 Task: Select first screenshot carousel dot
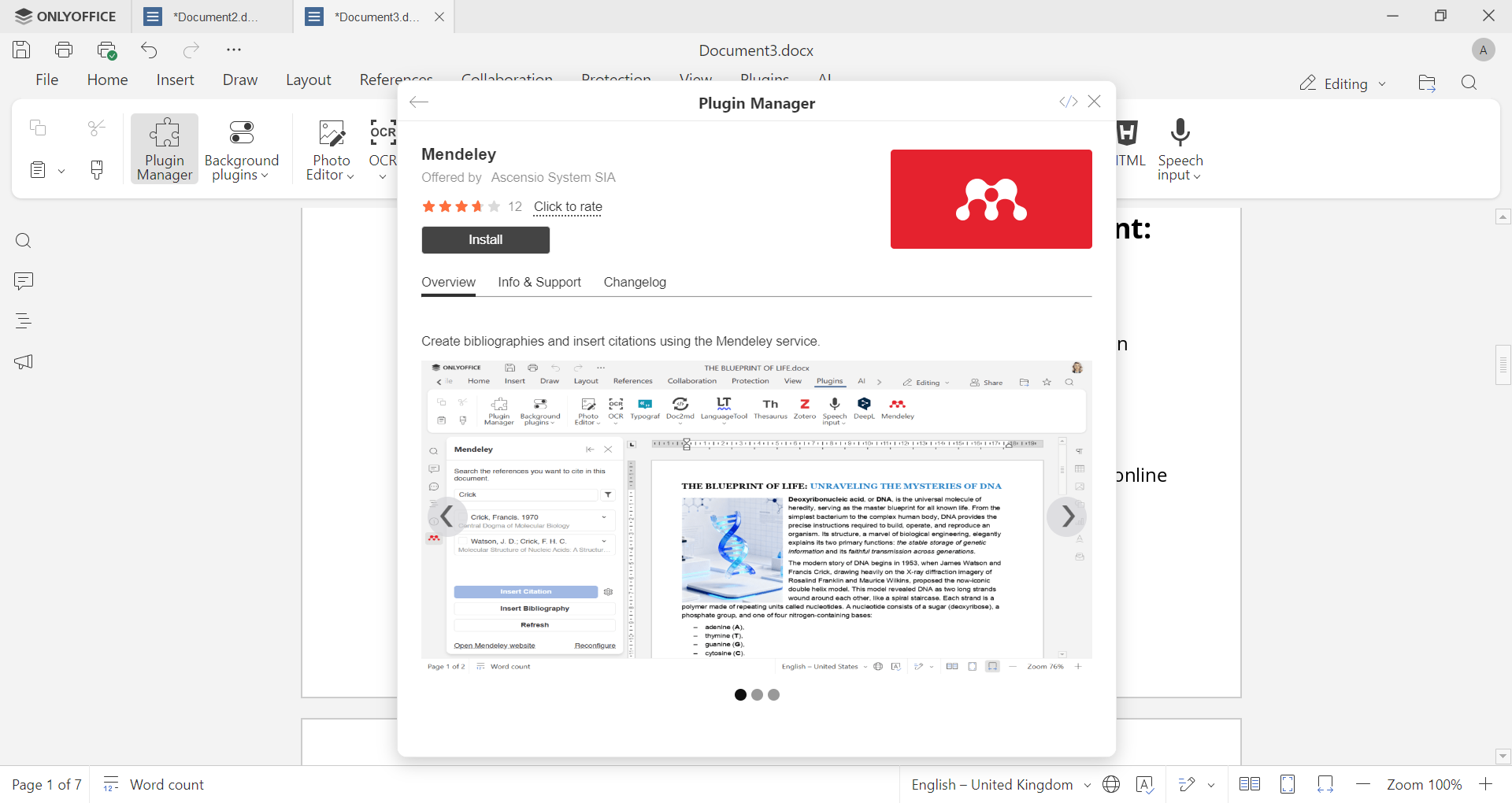[740, 694]
